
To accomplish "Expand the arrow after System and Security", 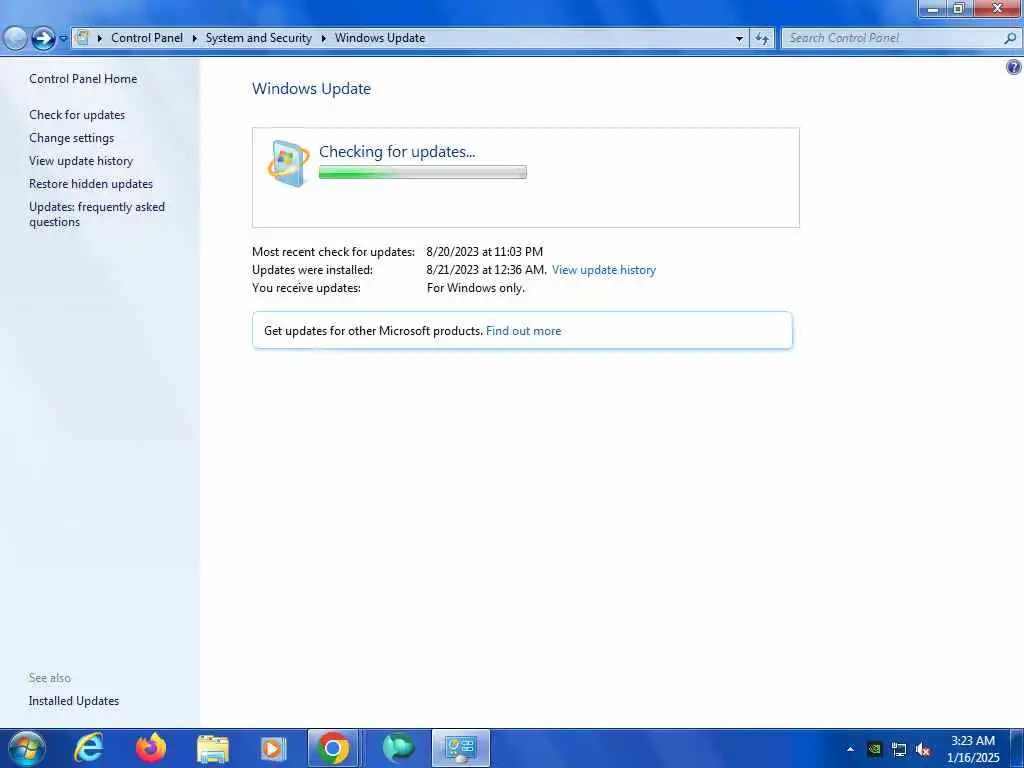I will coord(323,38).
